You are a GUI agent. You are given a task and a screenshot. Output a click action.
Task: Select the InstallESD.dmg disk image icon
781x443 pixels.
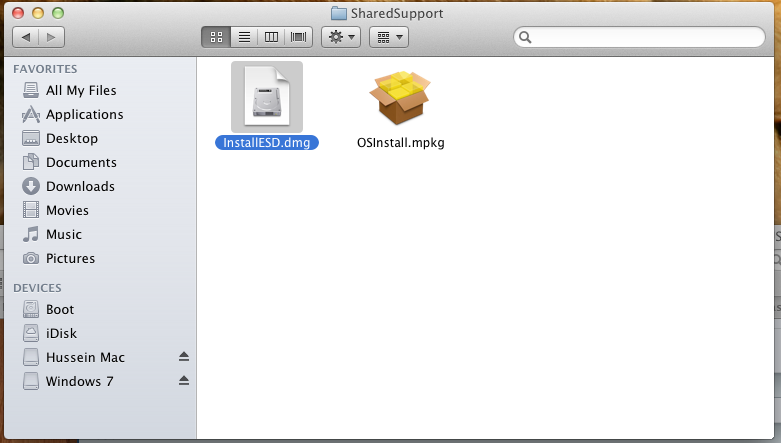[267, 97]
